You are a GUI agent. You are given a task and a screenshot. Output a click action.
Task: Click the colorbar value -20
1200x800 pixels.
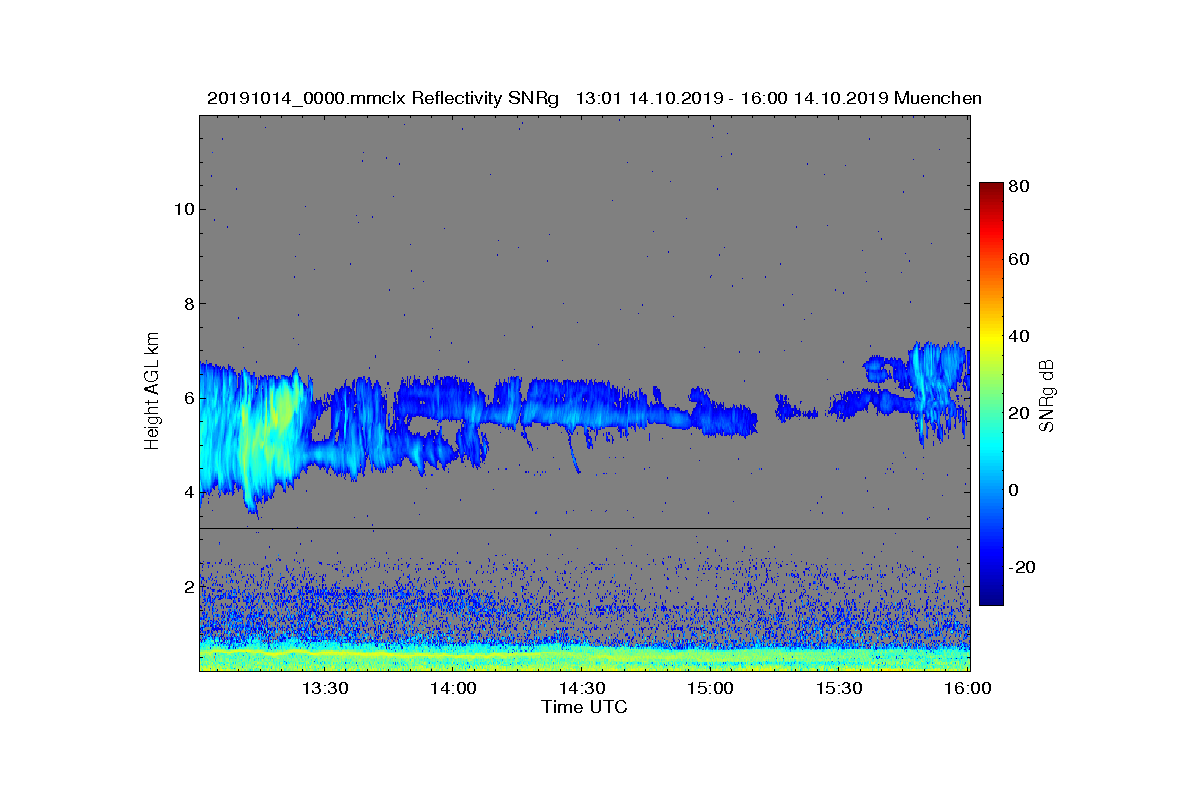[x=1022, y=567]
